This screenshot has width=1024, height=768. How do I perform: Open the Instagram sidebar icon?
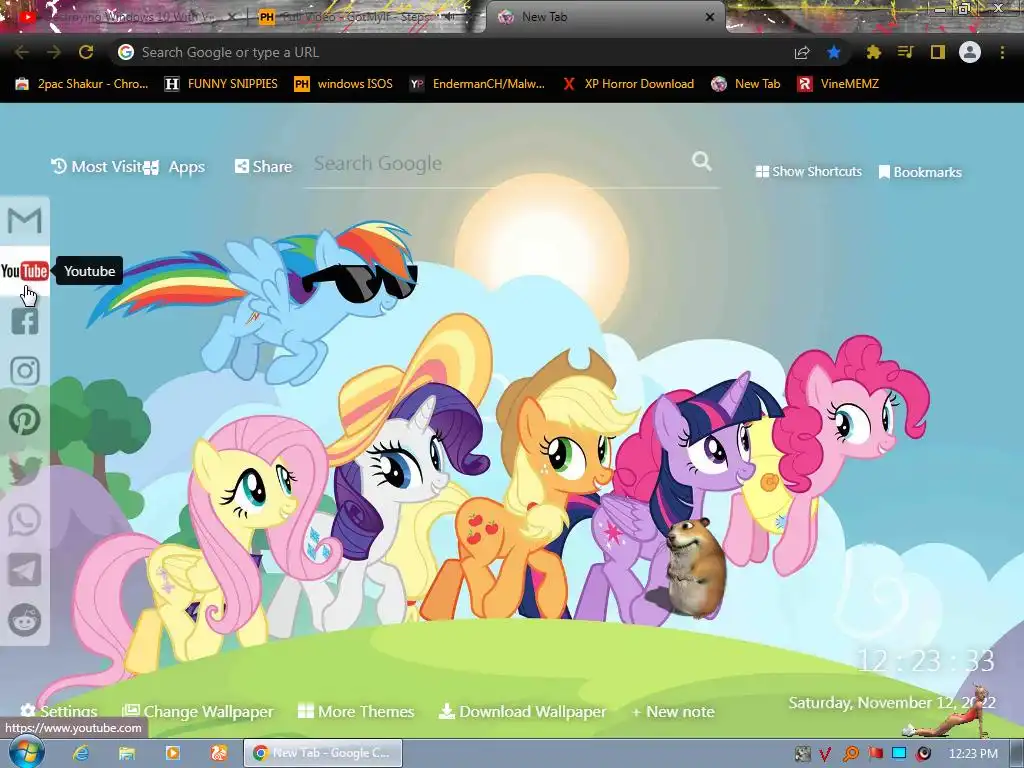tap(25, 370)
